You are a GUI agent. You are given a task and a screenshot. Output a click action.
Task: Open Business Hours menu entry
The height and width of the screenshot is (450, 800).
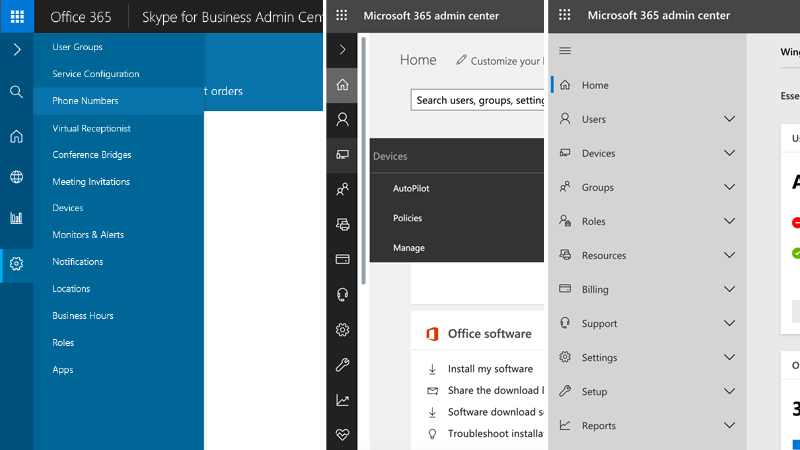[83, 316]
